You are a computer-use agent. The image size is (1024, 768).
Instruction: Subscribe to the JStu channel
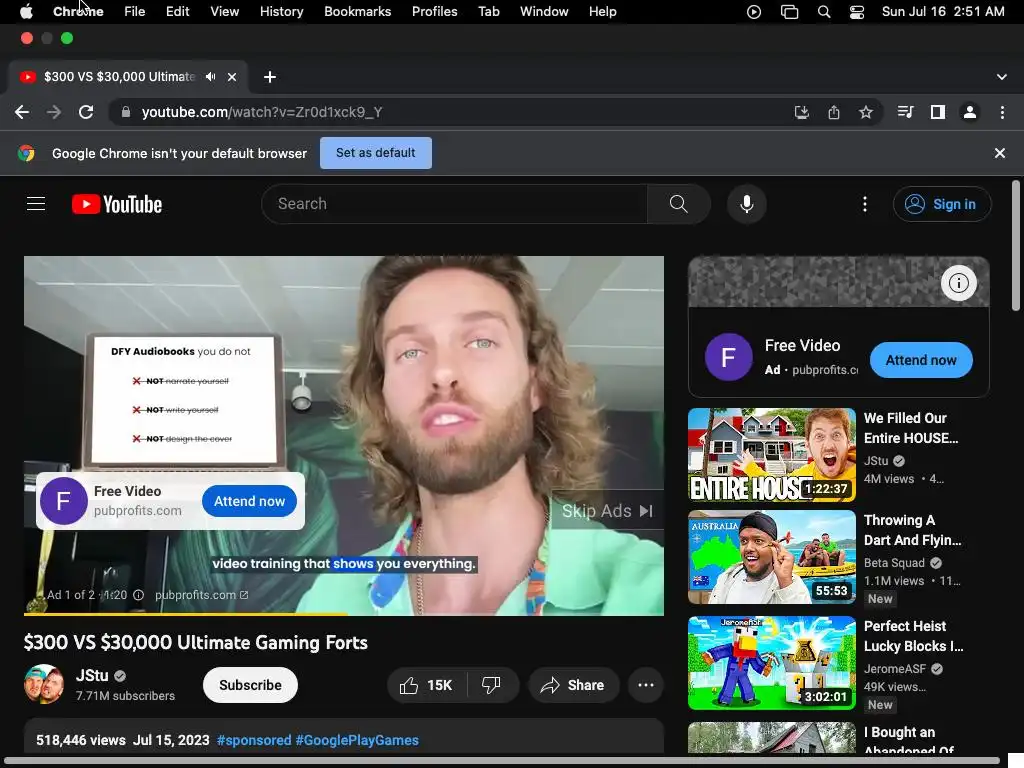tap(250, 685)
